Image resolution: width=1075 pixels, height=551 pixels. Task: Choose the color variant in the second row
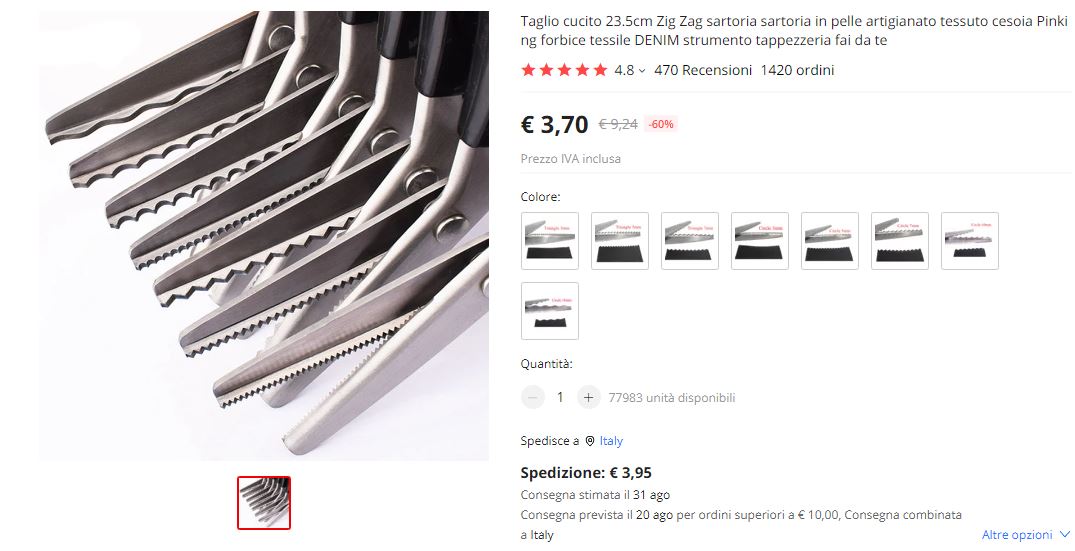550,310
